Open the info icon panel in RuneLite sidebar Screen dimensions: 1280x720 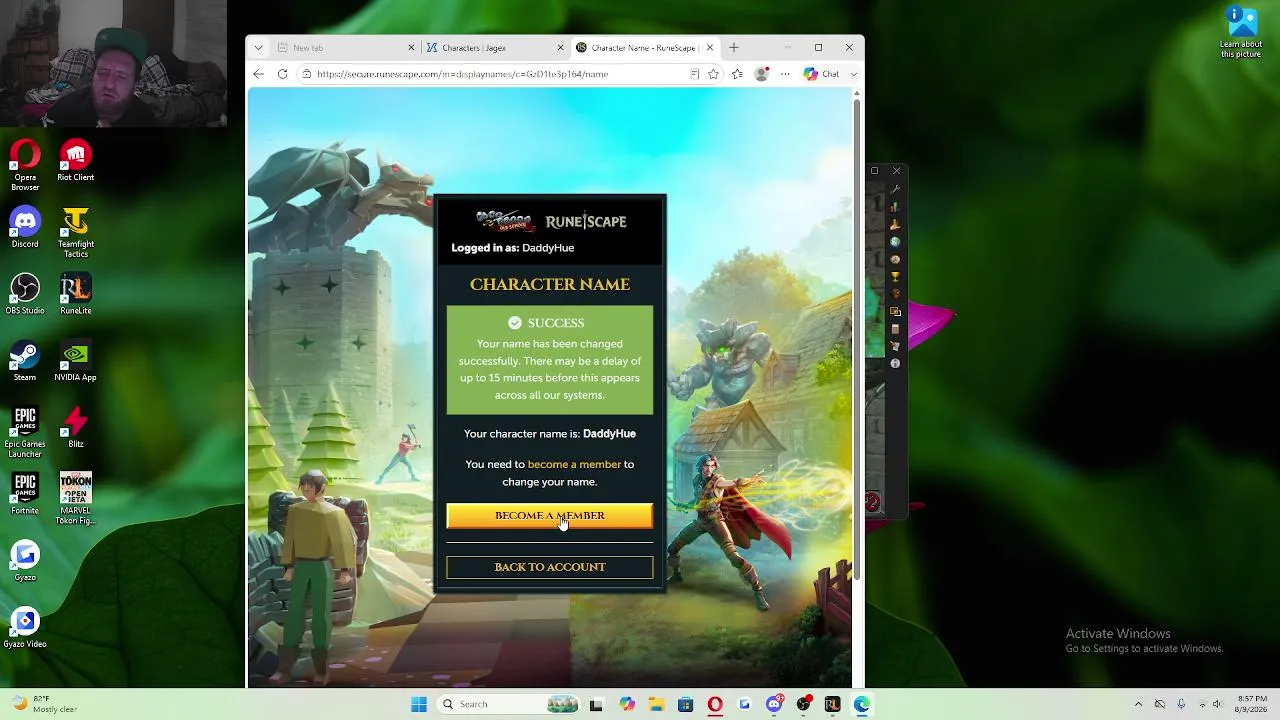895,364
